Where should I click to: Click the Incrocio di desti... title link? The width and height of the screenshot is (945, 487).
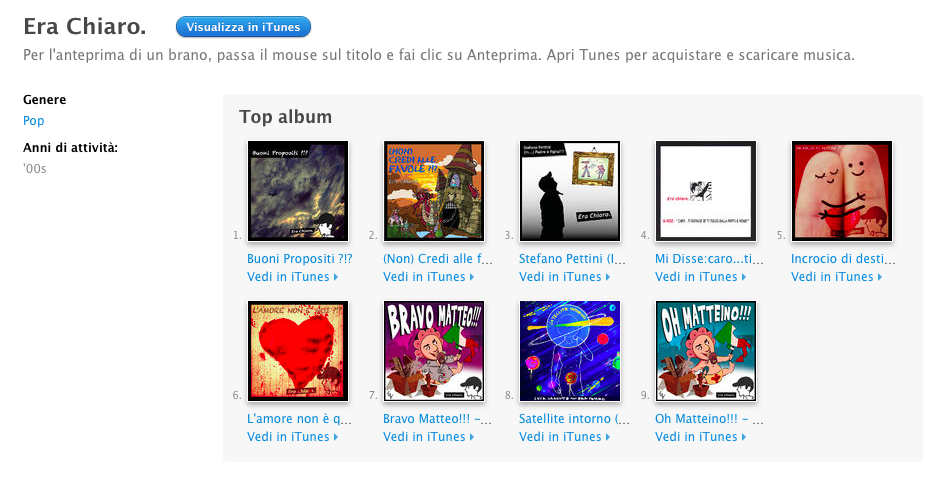click(x=843, y=259)
